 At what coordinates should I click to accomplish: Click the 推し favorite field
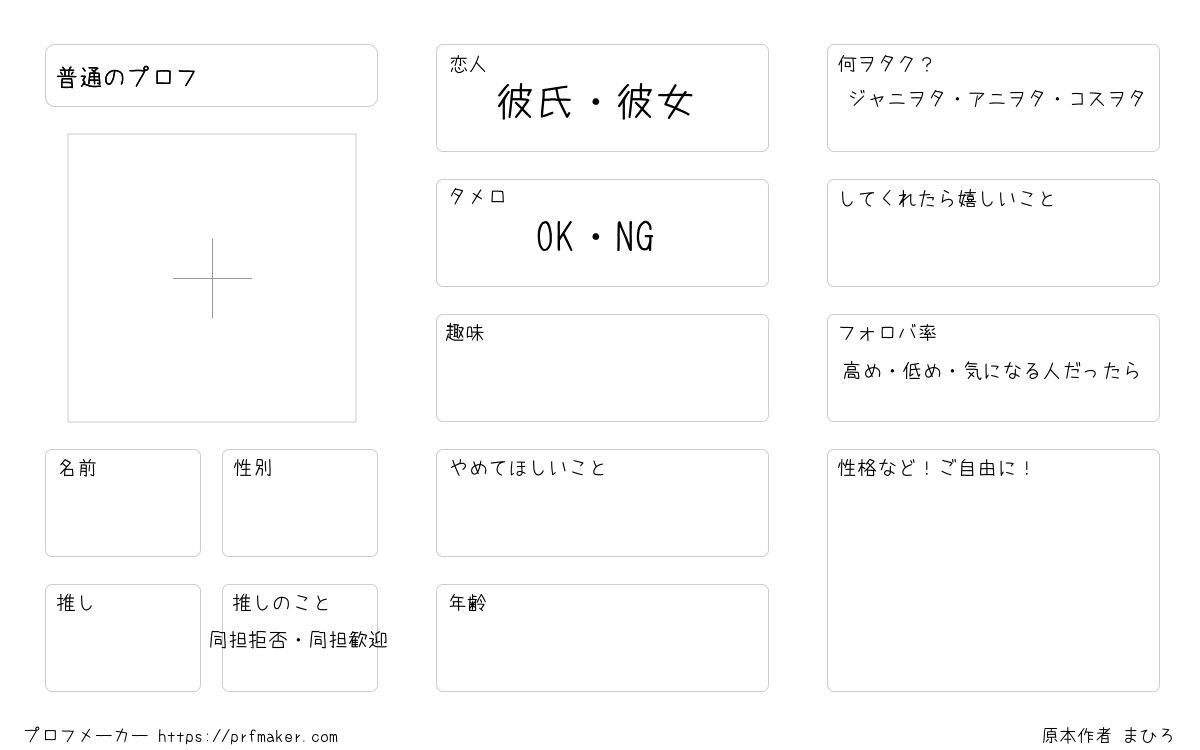pyautogui.click(x=123, y=638)
